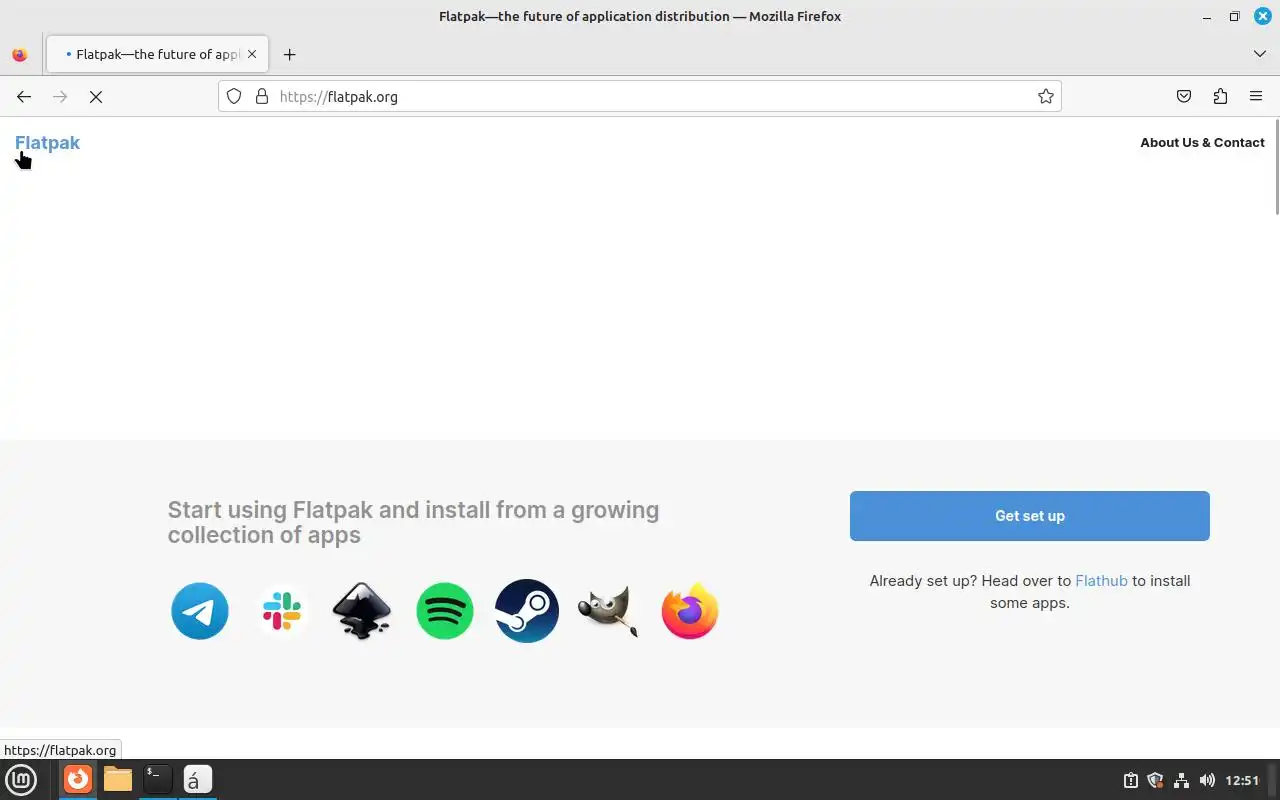This screenshot has width=1280, height=800.
Task: Click the Steam app icon
Action: click(527, 611)
